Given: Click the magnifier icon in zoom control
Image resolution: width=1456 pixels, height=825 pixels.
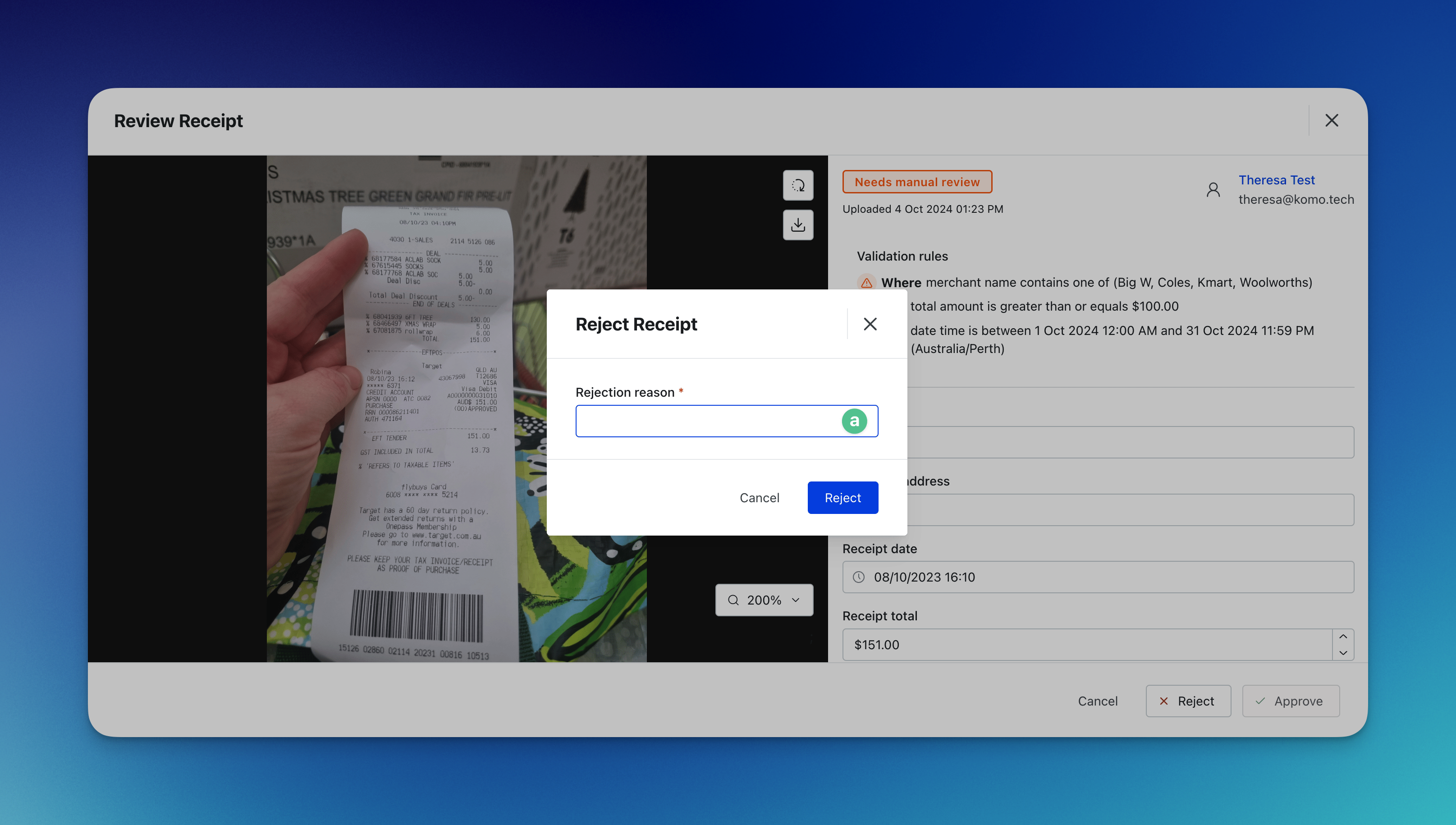Looking at the screenshot, I should [733, 600].
